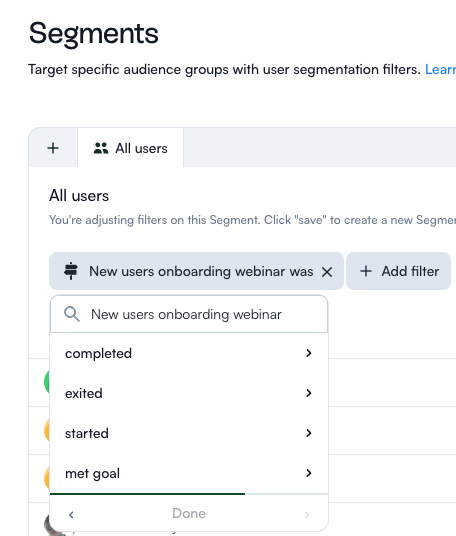Remove the onboarding webinar filter with X
The height and width of the screenshot is (536, 456).
click(x=327, y=272)
